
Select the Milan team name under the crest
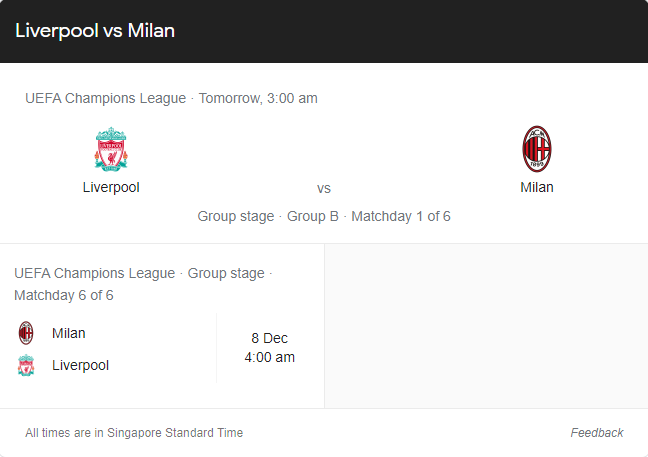point(537,187)
